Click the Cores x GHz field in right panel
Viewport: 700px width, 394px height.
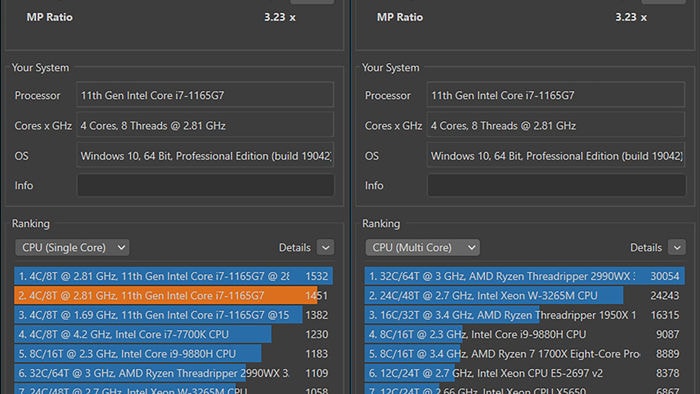click(x=555, y=125)
